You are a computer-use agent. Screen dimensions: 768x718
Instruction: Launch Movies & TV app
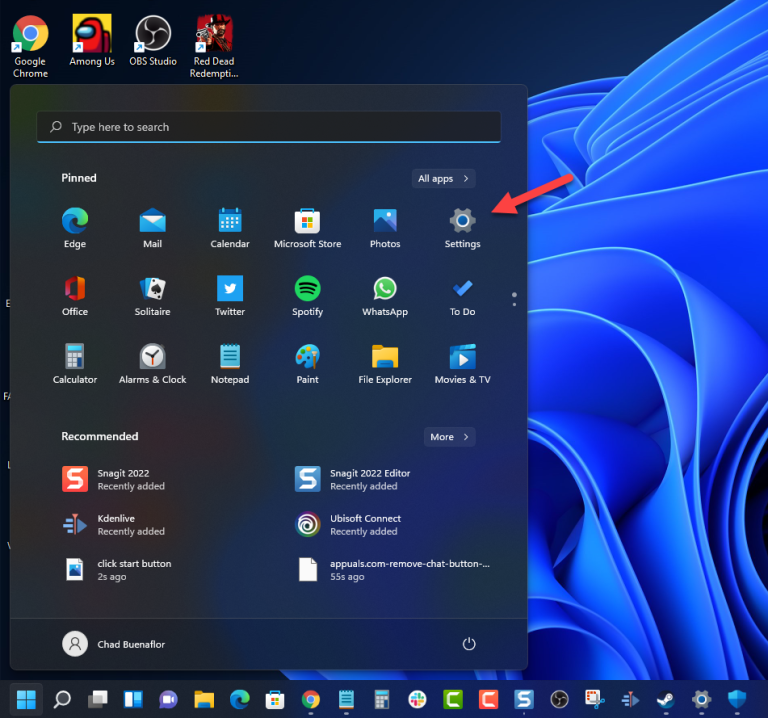462,364
